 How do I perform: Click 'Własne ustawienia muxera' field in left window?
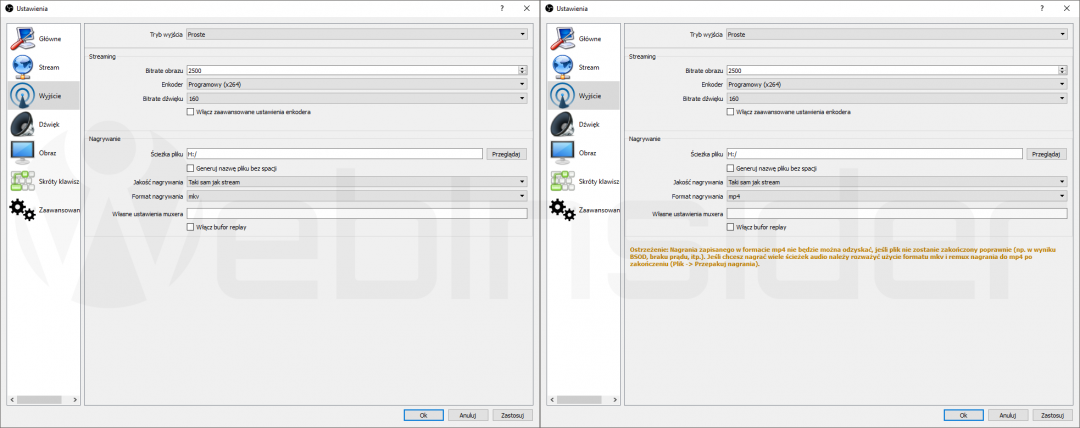click(356, 213)
